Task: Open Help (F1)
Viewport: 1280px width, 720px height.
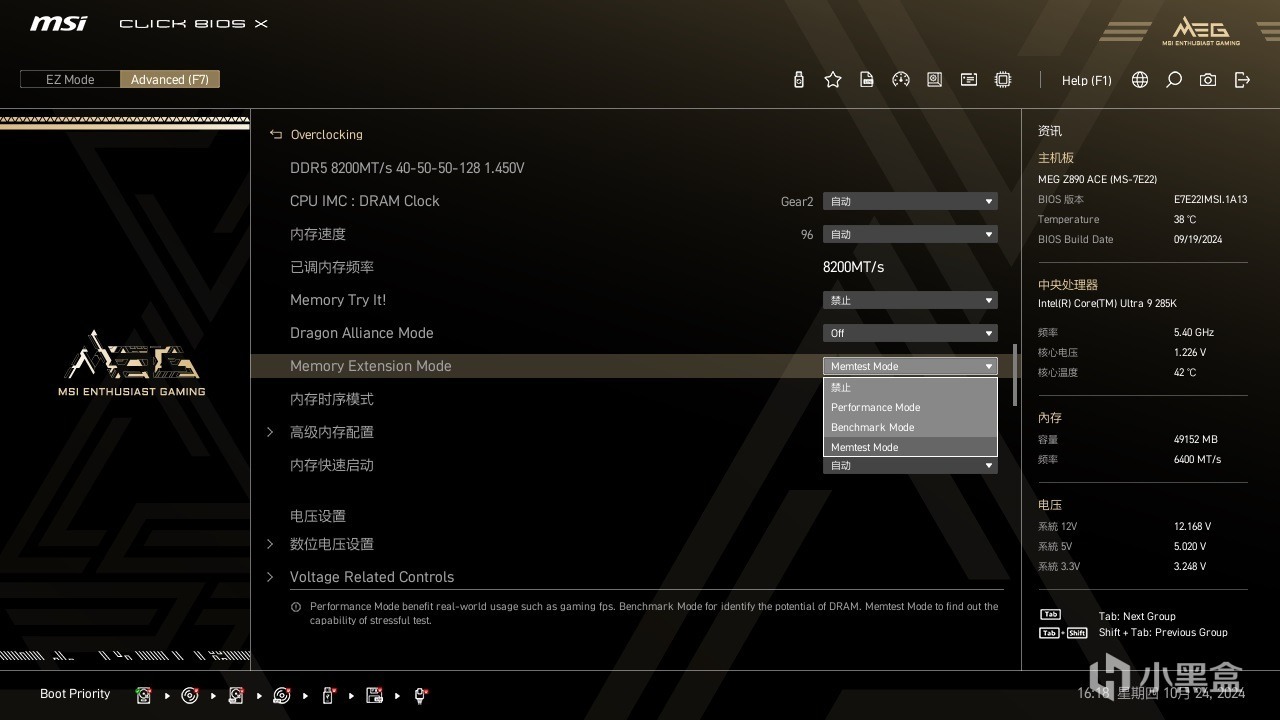Action: pos(1086,80)
